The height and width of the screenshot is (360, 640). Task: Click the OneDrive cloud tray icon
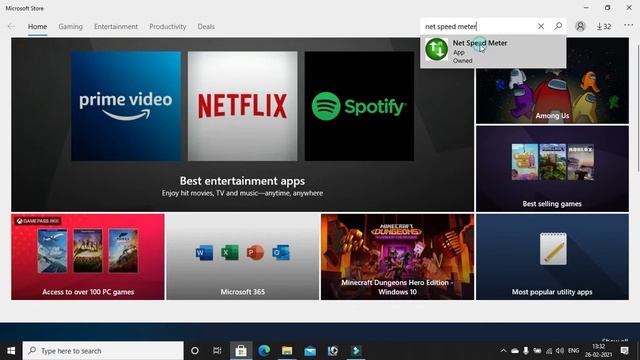(515, 351)
